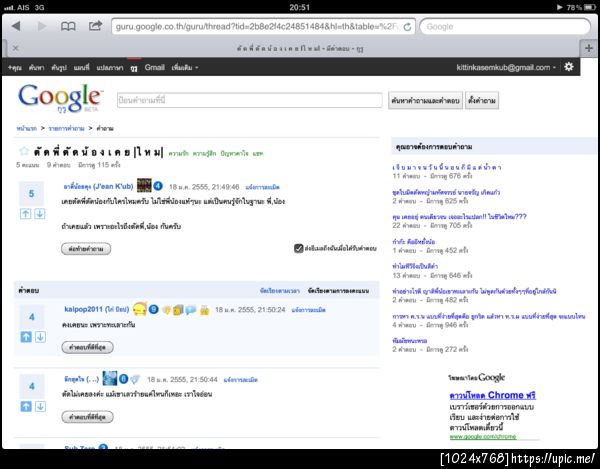Viewport: 600px width, 469px height.
Task: Select the second item in the Google bar
Action: point(36,68)
